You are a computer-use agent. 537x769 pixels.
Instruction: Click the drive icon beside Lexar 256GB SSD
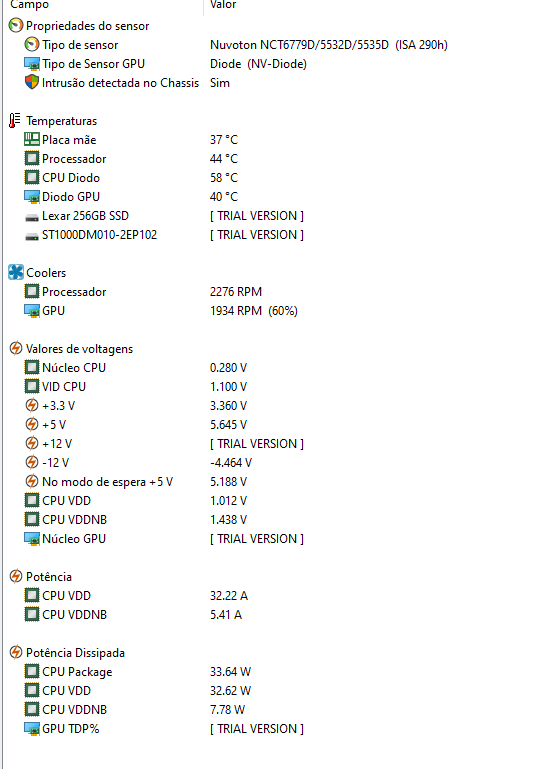tap(31, 216)
